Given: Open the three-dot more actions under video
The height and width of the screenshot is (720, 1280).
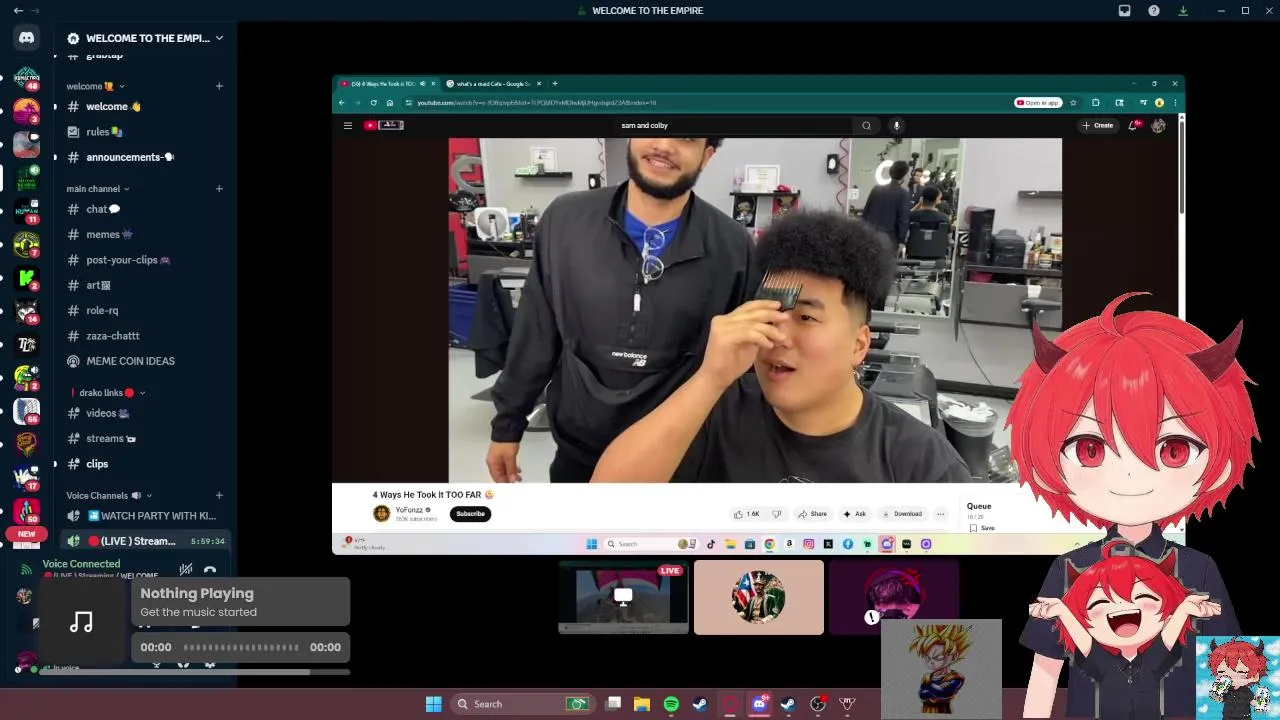Looking at the screenshot, I should pos(940,514).
